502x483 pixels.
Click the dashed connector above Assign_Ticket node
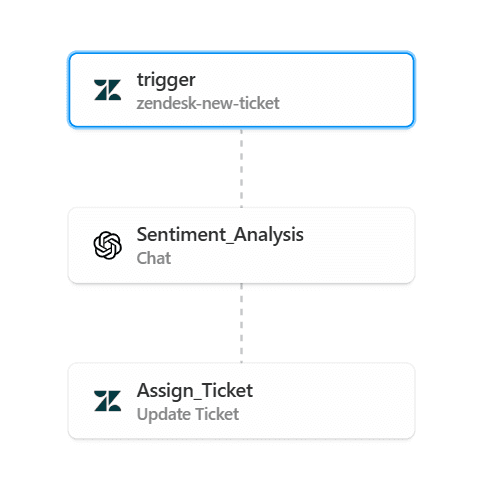coord(241,323)
